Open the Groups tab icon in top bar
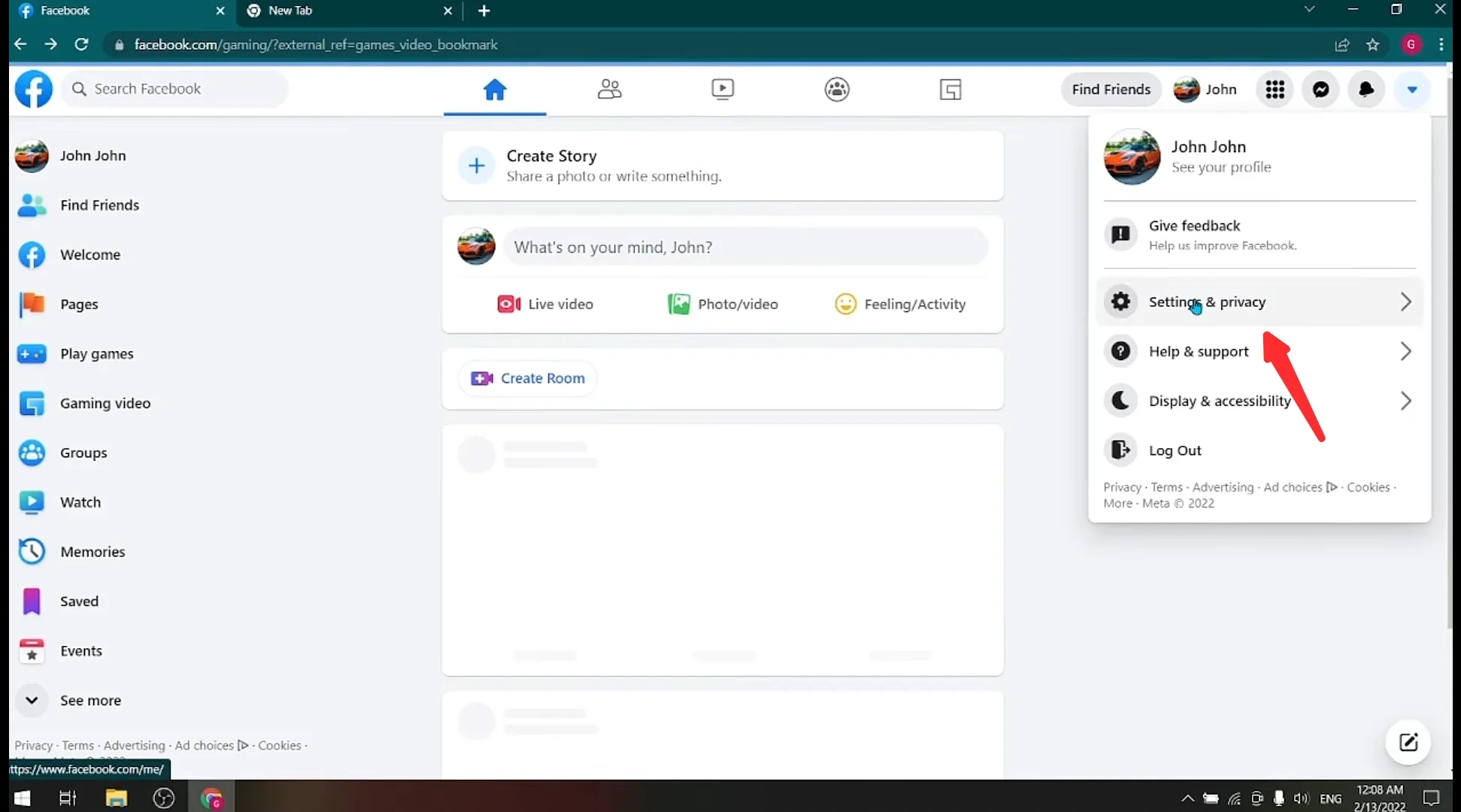 [837, 89]
